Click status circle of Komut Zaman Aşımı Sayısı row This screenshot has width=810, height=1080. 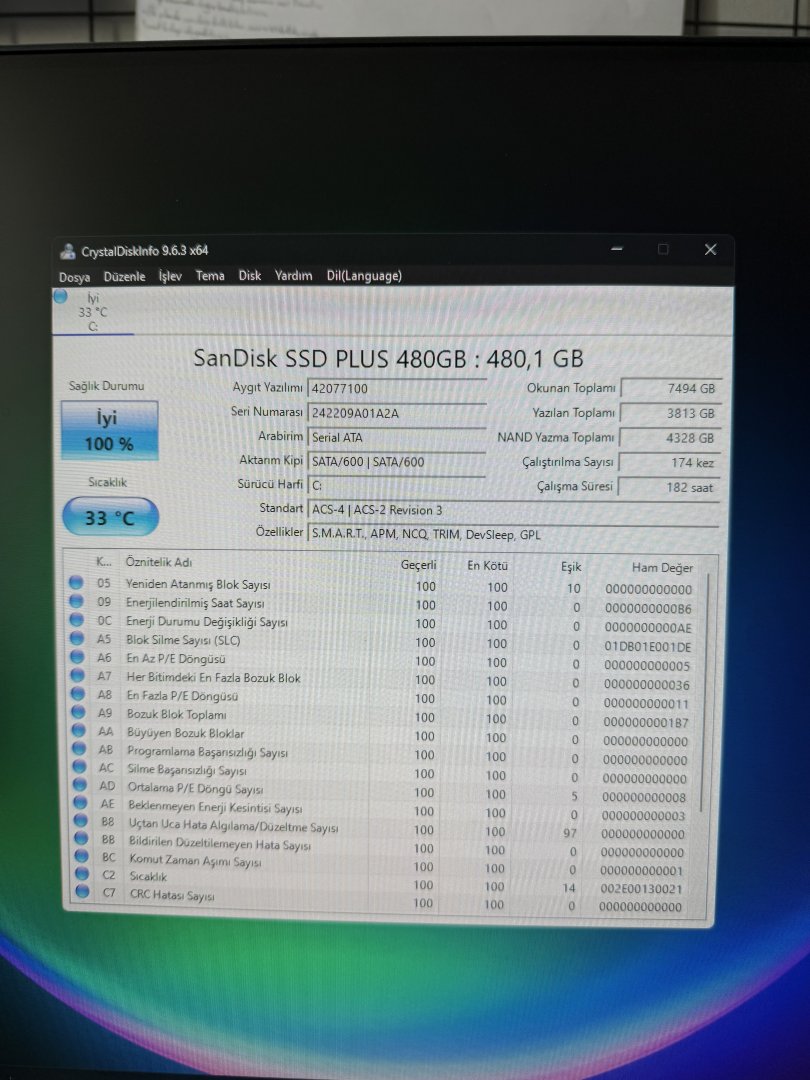point(81,856)
